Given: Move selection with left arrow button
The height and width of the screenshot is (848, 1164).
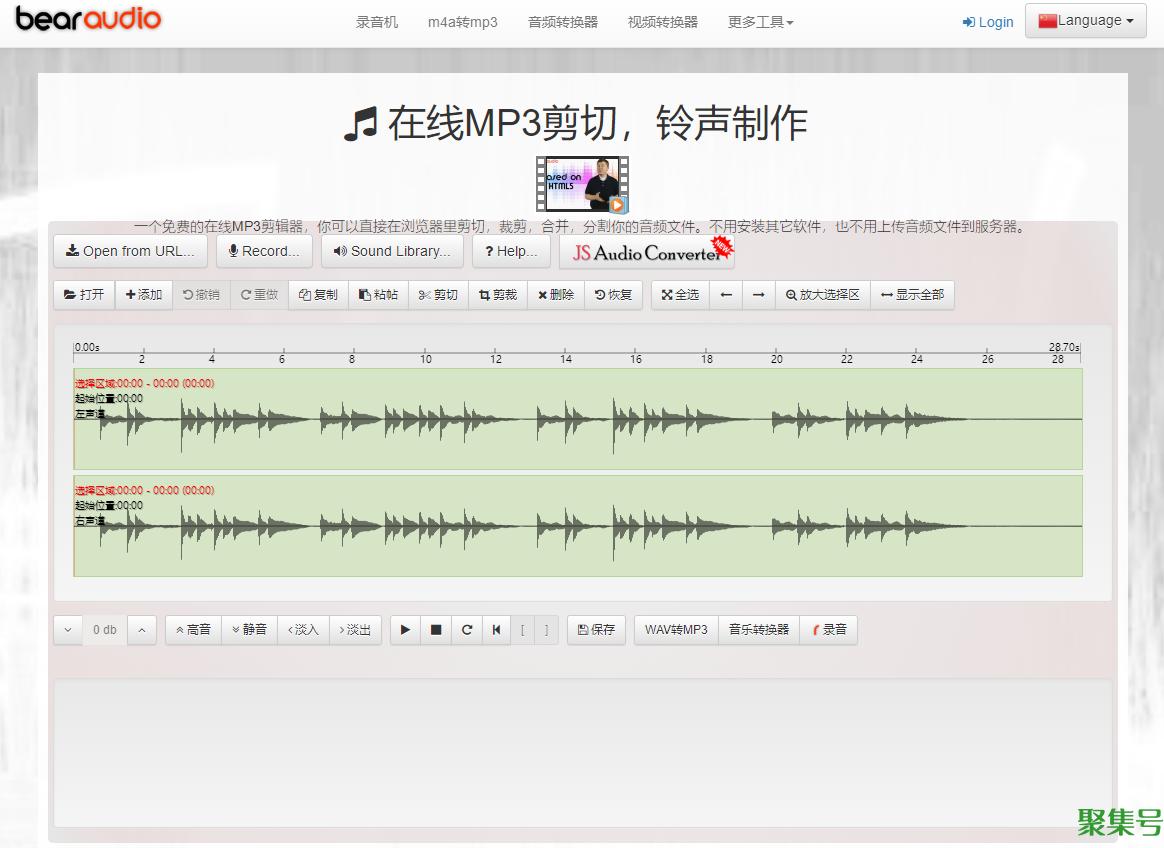Looking at the screenshot, I should 726,295.
